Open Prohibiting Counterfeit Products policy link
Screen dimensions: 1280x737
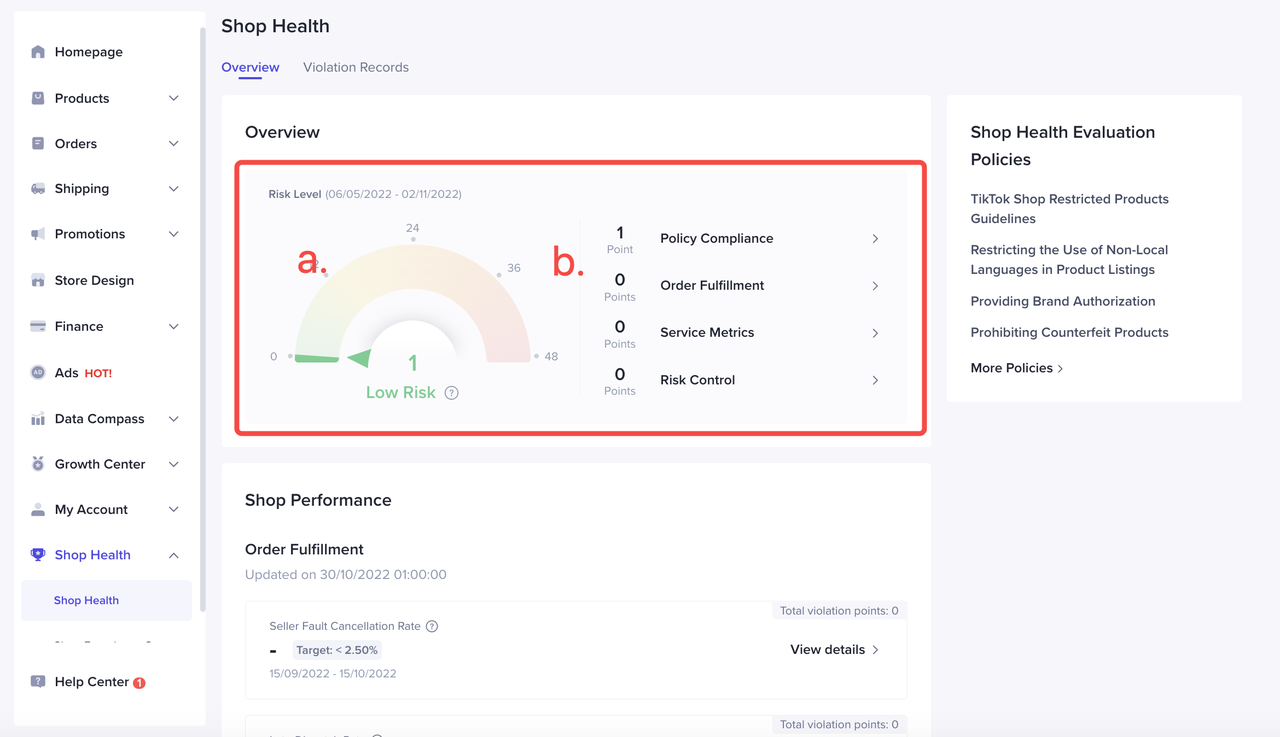[1069, 332]
